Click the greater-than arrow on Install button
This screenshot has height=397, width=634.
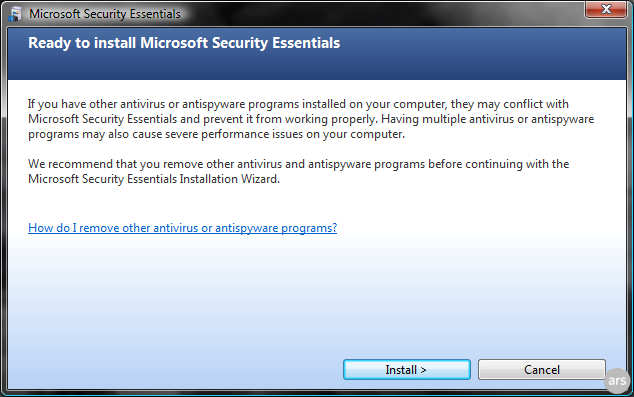(x=423, y=370)
